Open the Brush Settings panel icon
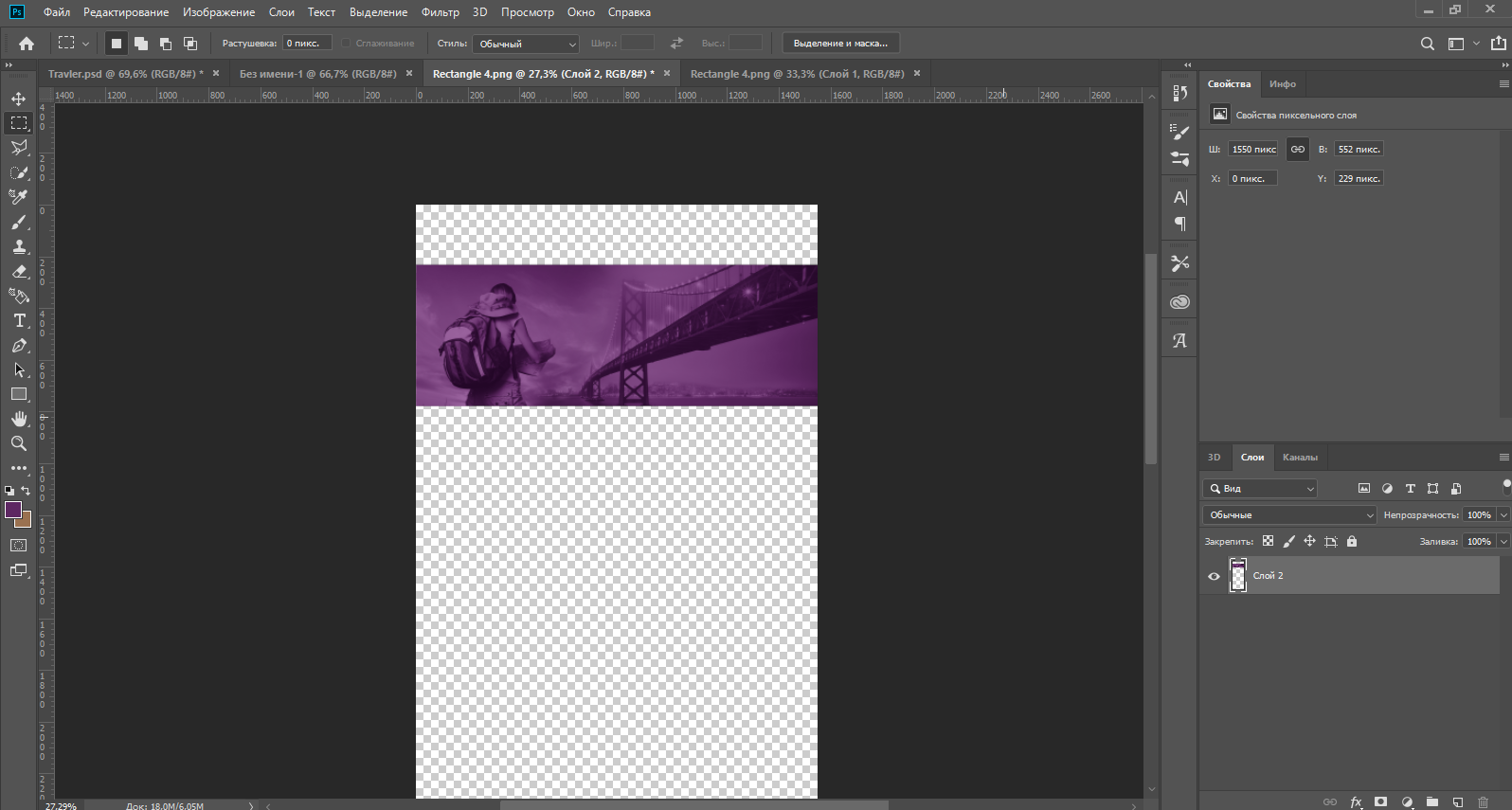Image resolution: width=1512 pixels, height=810 pixels. click(1179, 132)
